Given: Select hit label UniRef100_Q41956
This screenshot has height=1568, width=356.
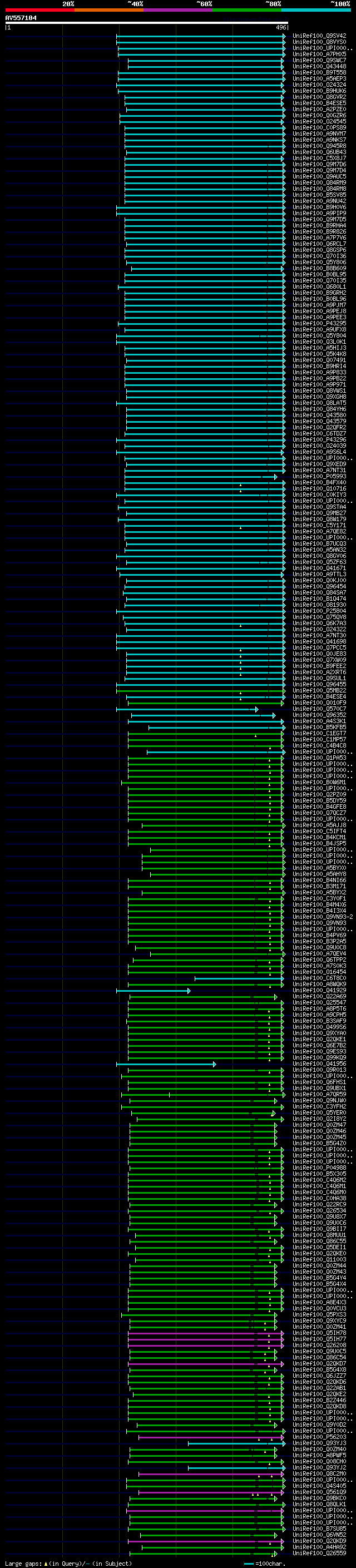Looking at the screenshot, I should pyautogui.click(x=319, y=1064).
